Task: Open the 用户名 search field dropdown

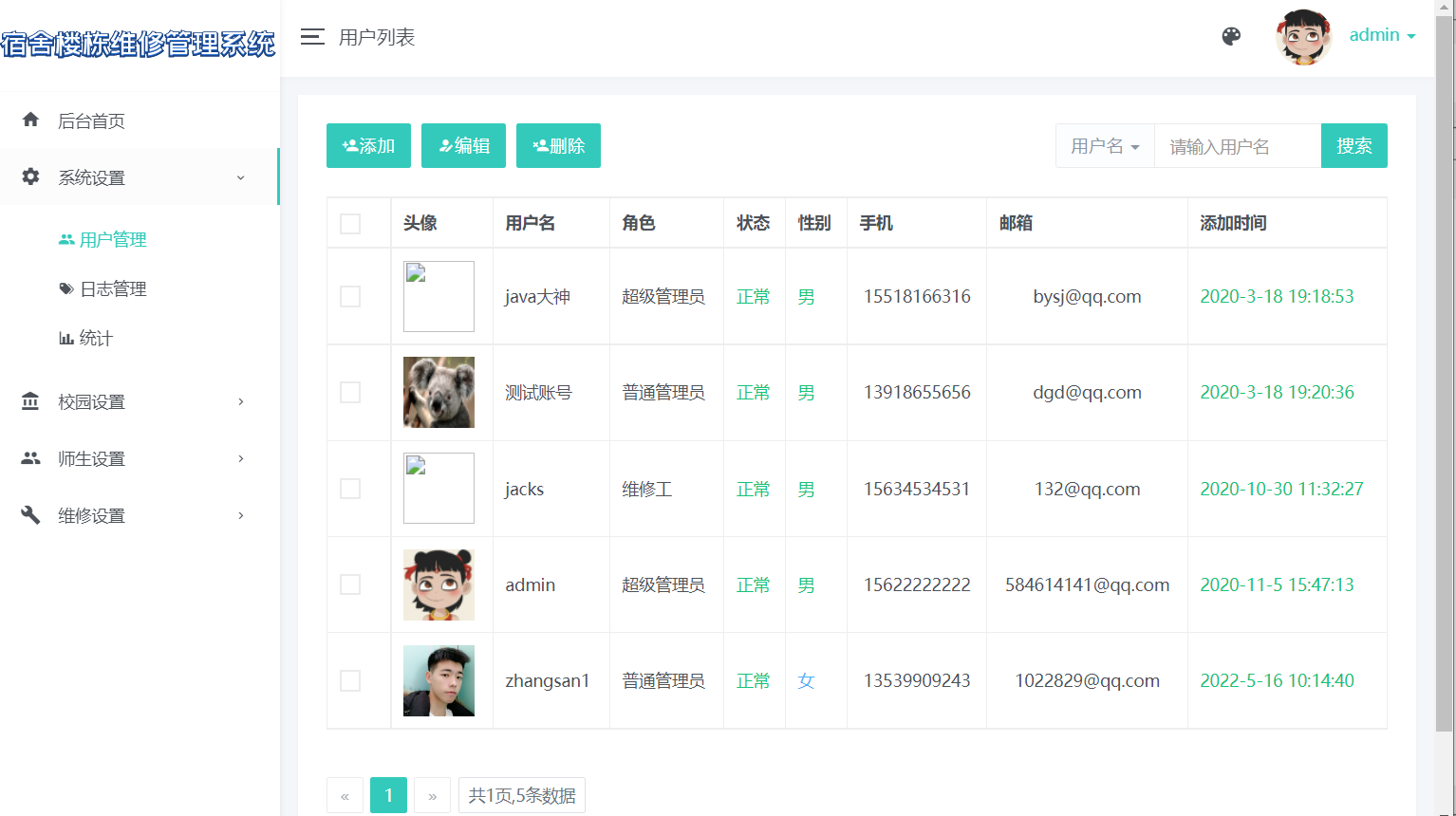Action: point(1105,146)
